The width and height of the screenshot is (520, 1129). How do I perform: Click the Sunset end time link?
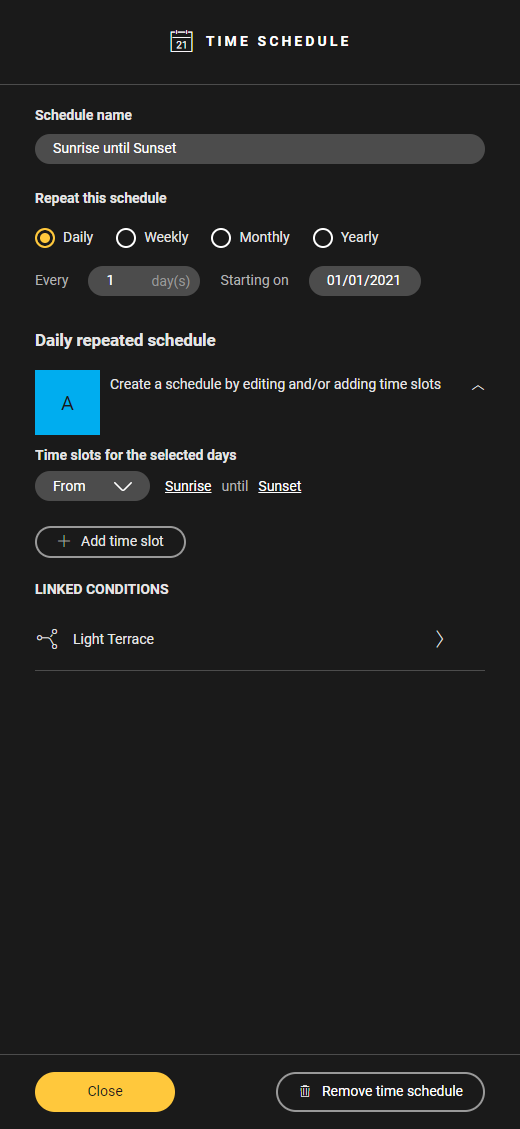[x=279, y=486]
